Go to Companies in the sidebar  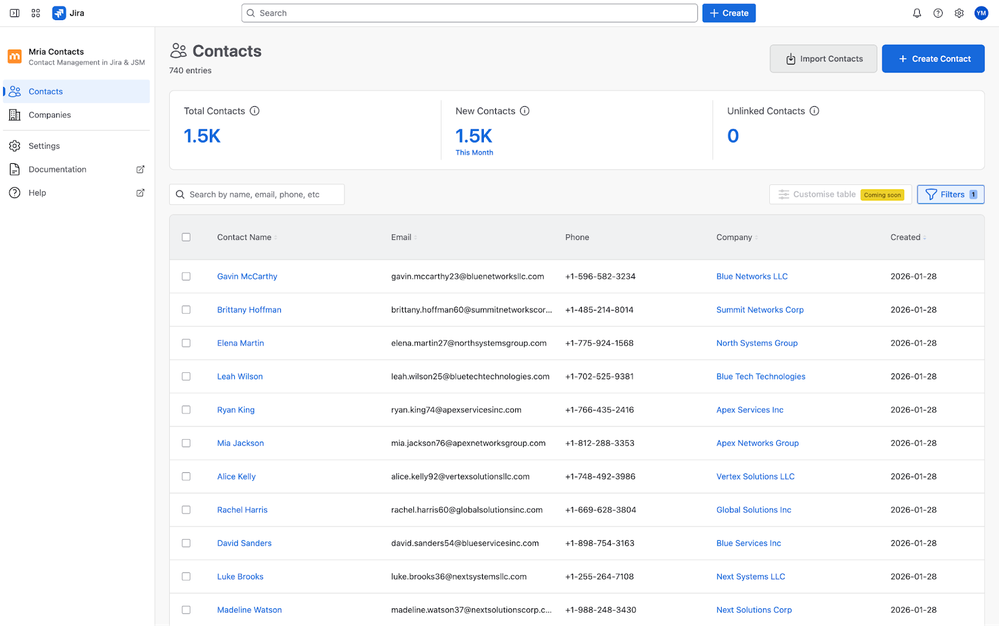[50, 115]
